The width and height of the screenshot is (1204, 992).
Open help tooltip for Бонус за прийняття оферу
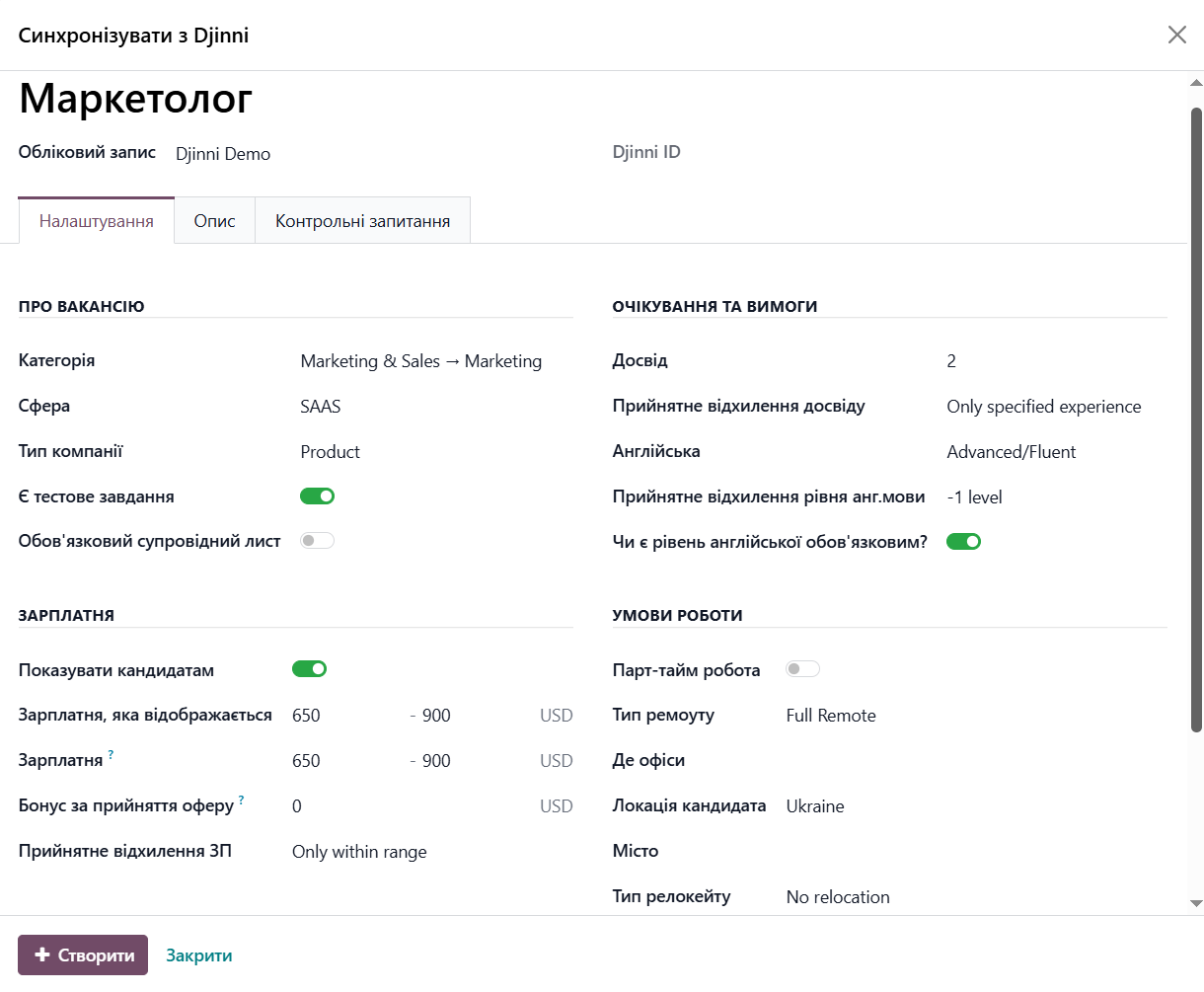coord(241,801)
